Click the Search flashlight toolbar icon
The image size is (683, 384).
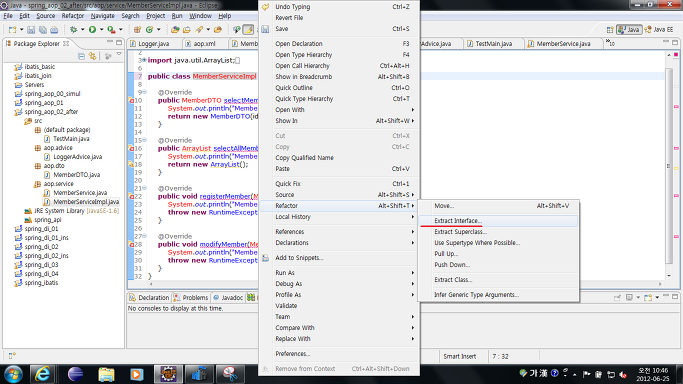click(199, 30)
